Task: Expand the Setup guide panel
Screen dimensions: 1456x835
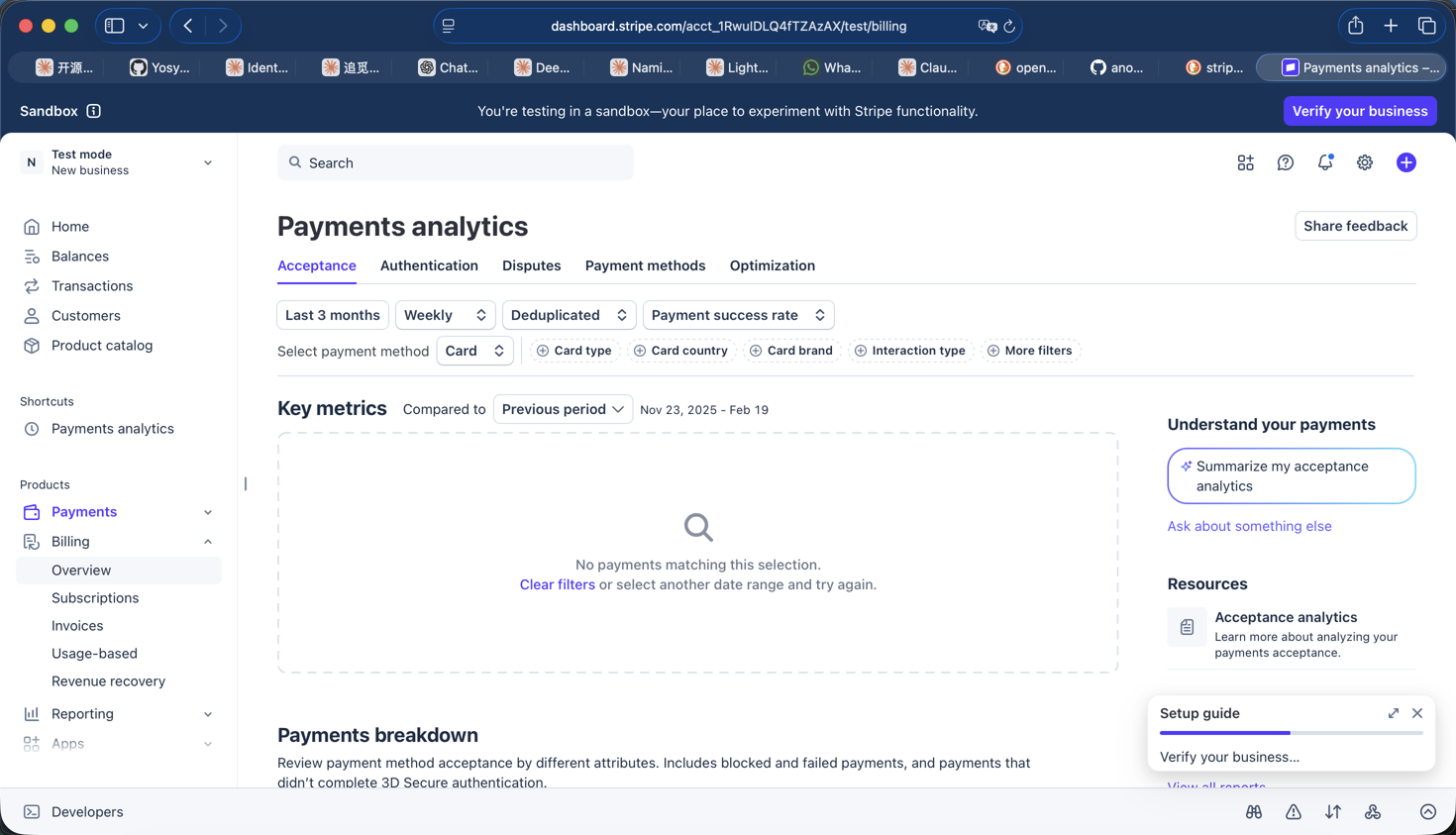Action: (1394, 713)
